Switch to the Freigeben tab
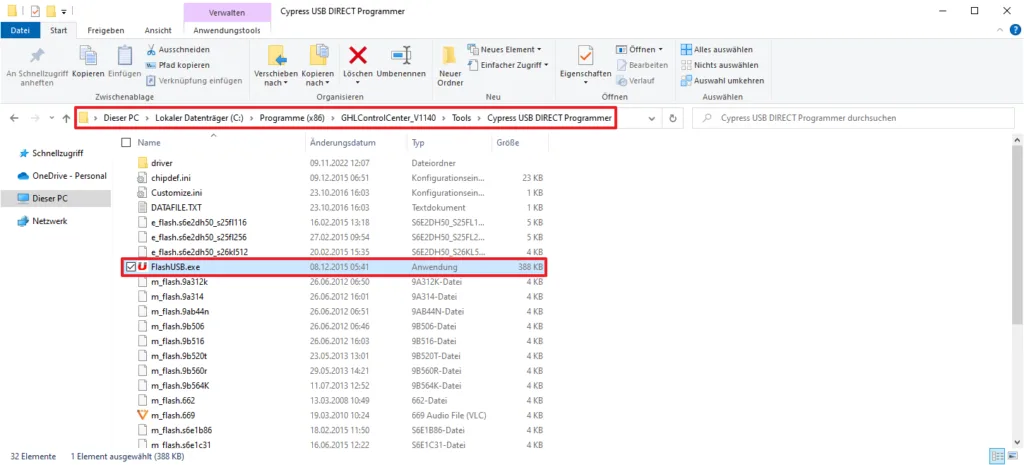Viewport: 1024px width, 465px height. tap(106, 30)
